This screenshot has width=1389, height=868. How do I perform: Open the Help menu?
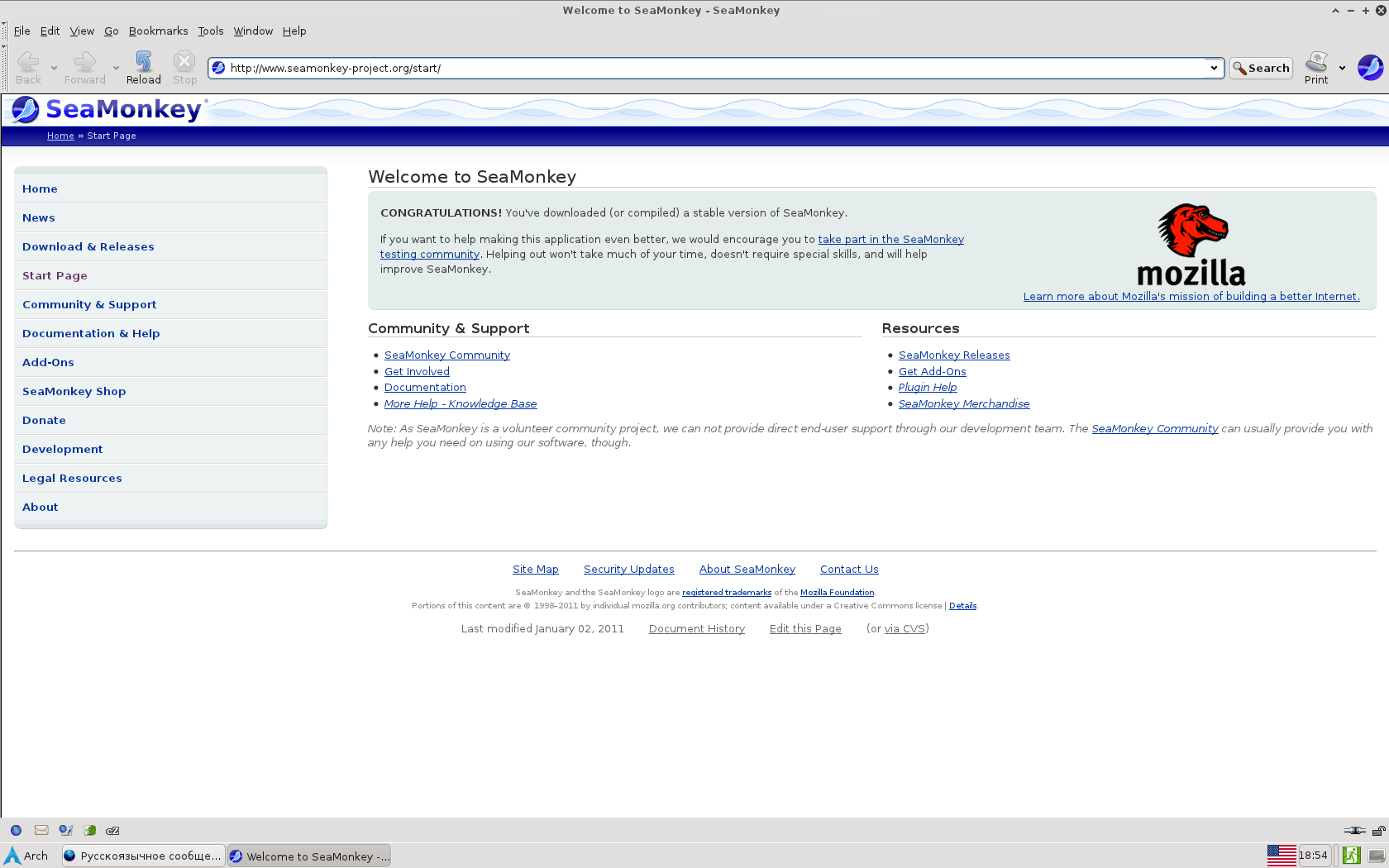point(294,31)
